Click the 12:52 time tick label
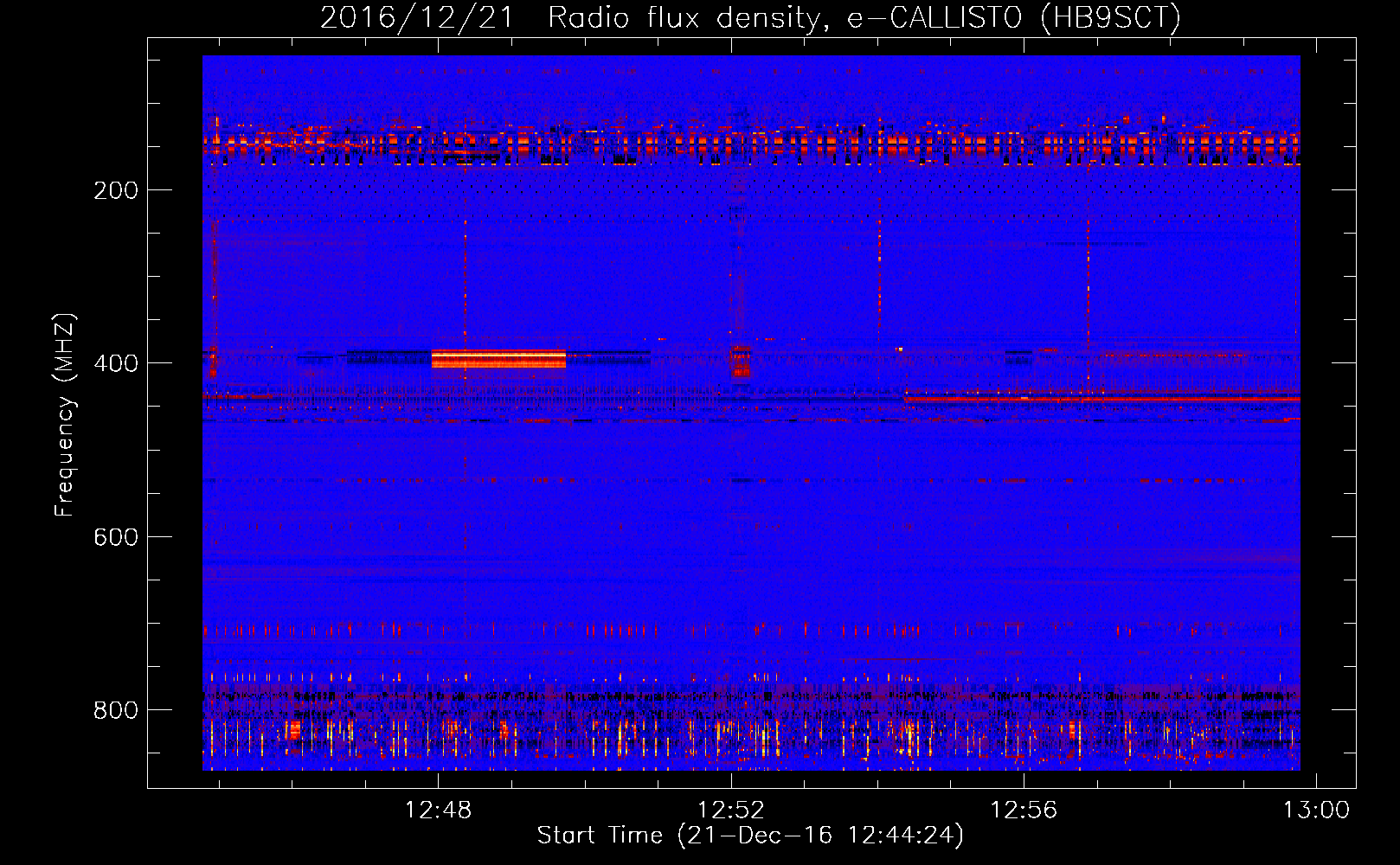This screenshot has height=865, width=1400. (x=731, y=811)
